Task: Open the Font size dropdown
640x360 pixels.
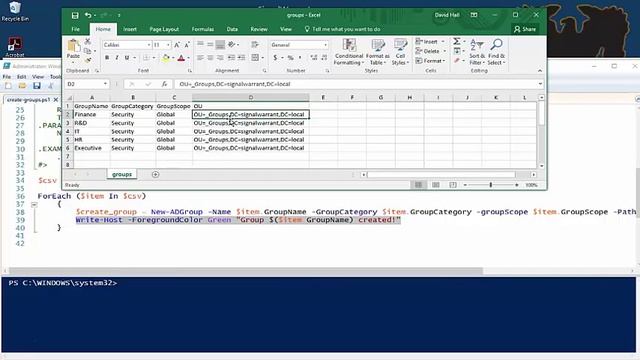Action: [168, 45]
